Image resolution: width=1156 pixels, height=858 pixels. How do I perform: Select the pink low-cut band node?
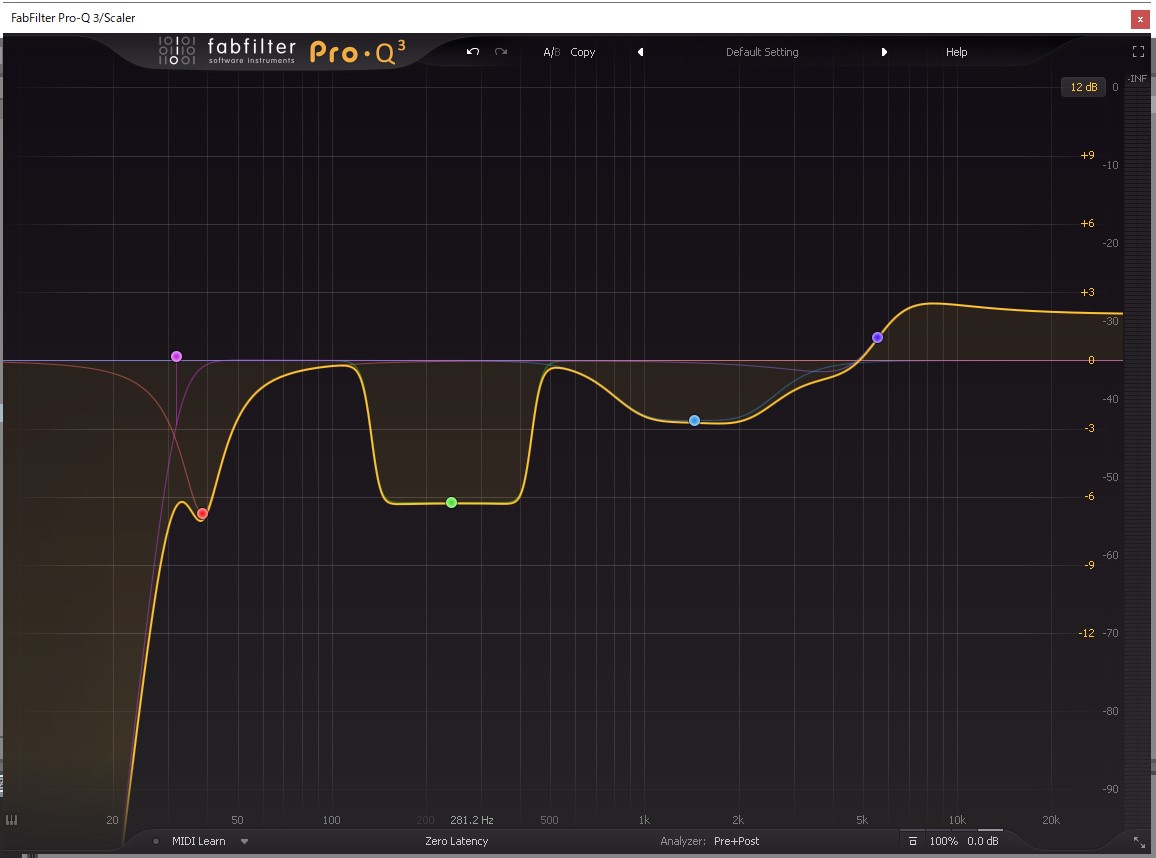click(176, 357)
